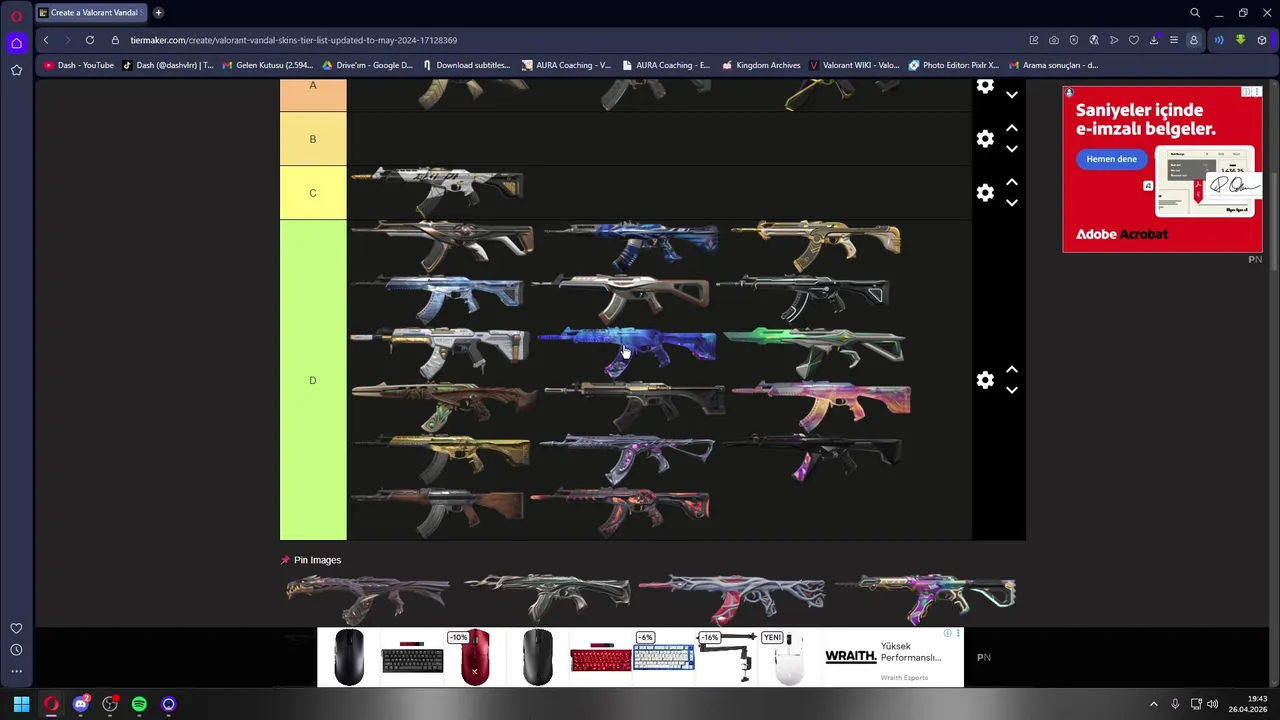Click the orange A tier label
This screenshot has height=720, width=1280.
(313, 95)
